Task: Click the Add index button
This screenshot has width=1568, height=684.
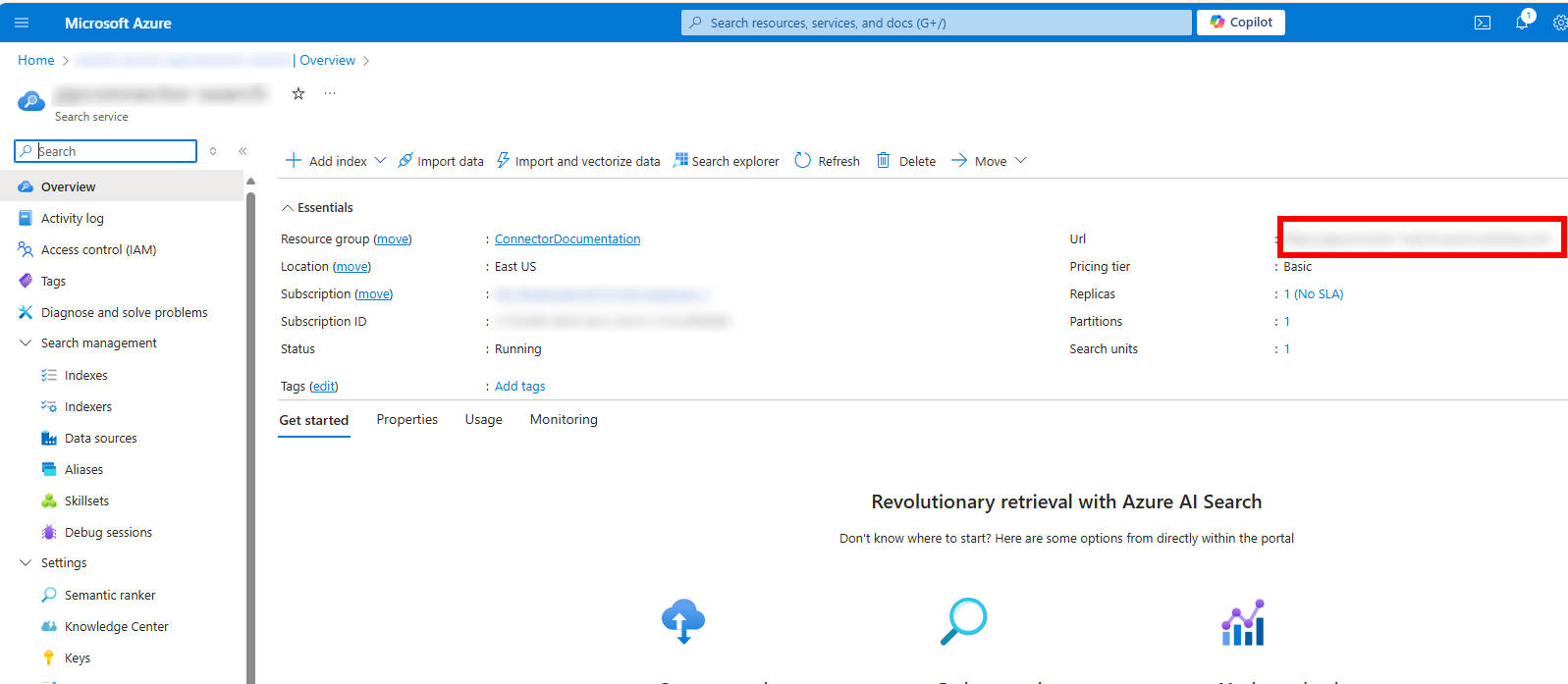Action: point(326,161)
